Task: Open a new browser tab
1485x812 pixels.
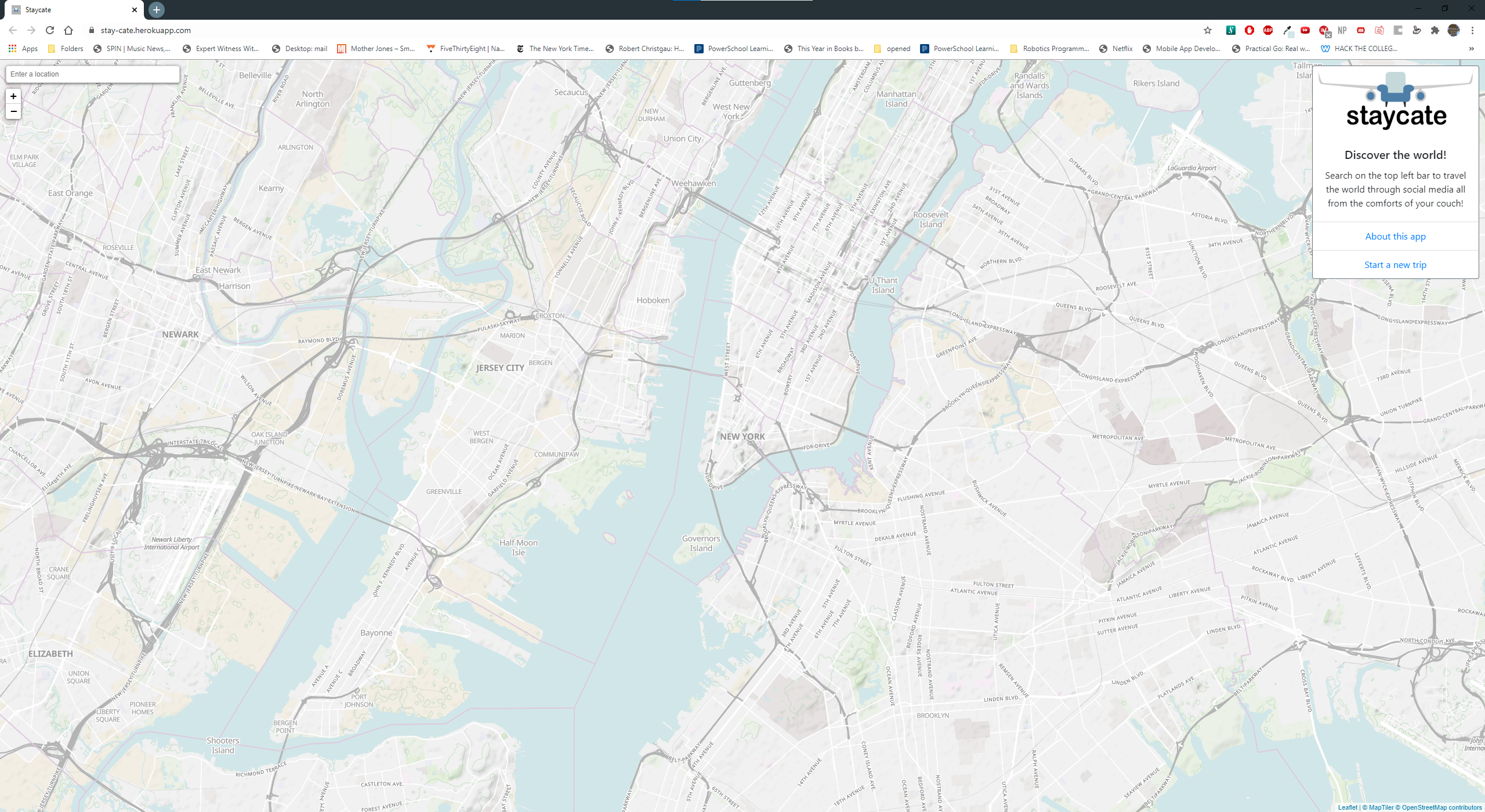Action: [x=157, y=10]
